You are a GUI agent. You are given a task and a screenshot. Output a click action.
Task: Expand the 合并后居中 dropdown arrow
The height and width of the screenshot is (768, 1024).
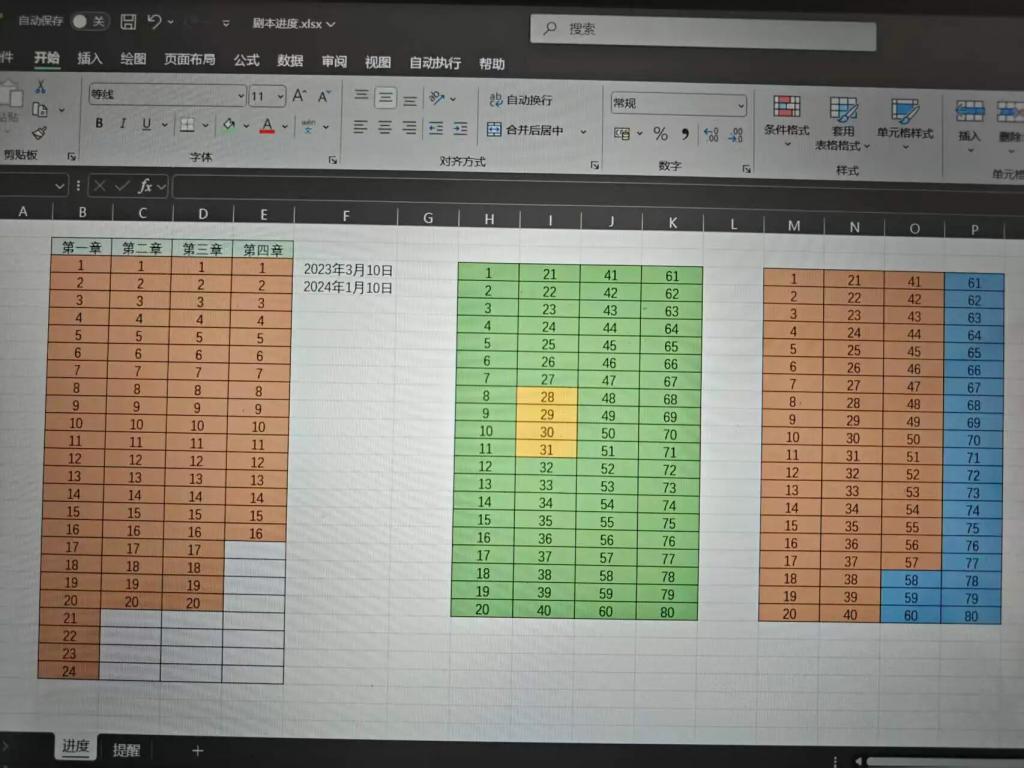point(583,131)
